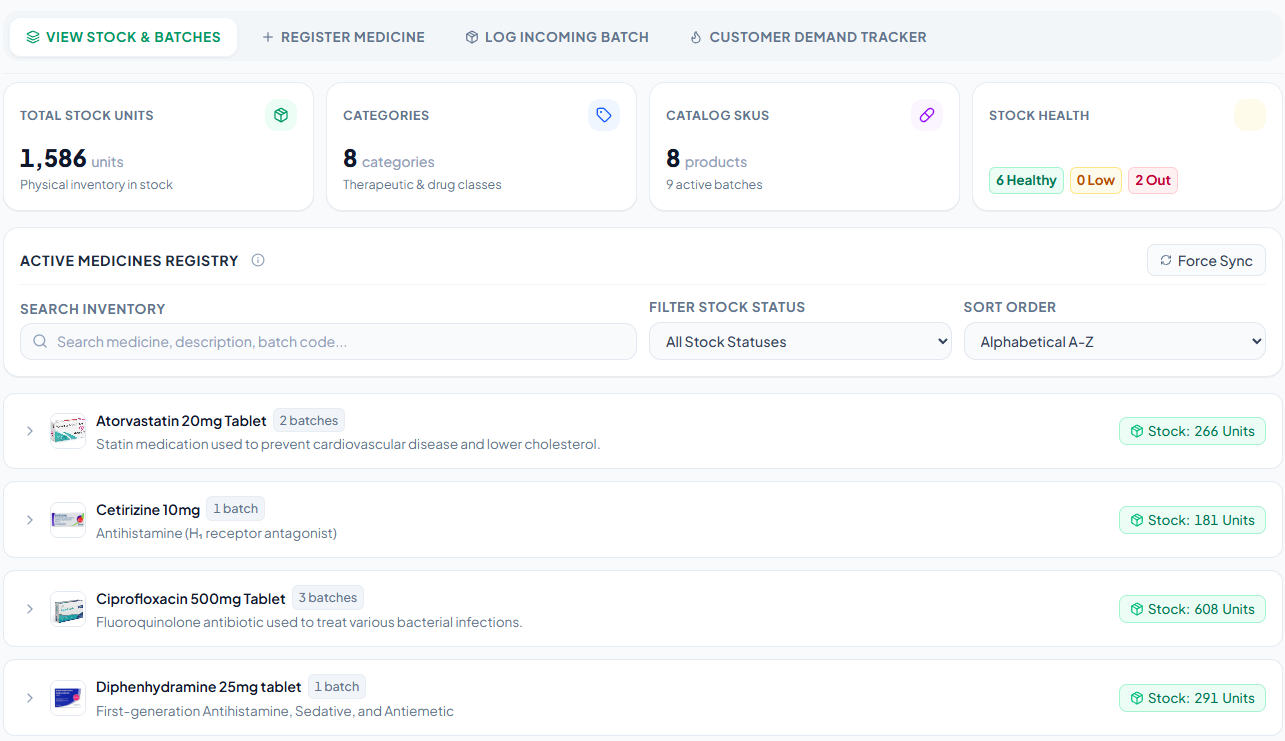Viewport: 1285px width, 741px height.
Task: Click the Statin medication description
Action: pos(348,445)
